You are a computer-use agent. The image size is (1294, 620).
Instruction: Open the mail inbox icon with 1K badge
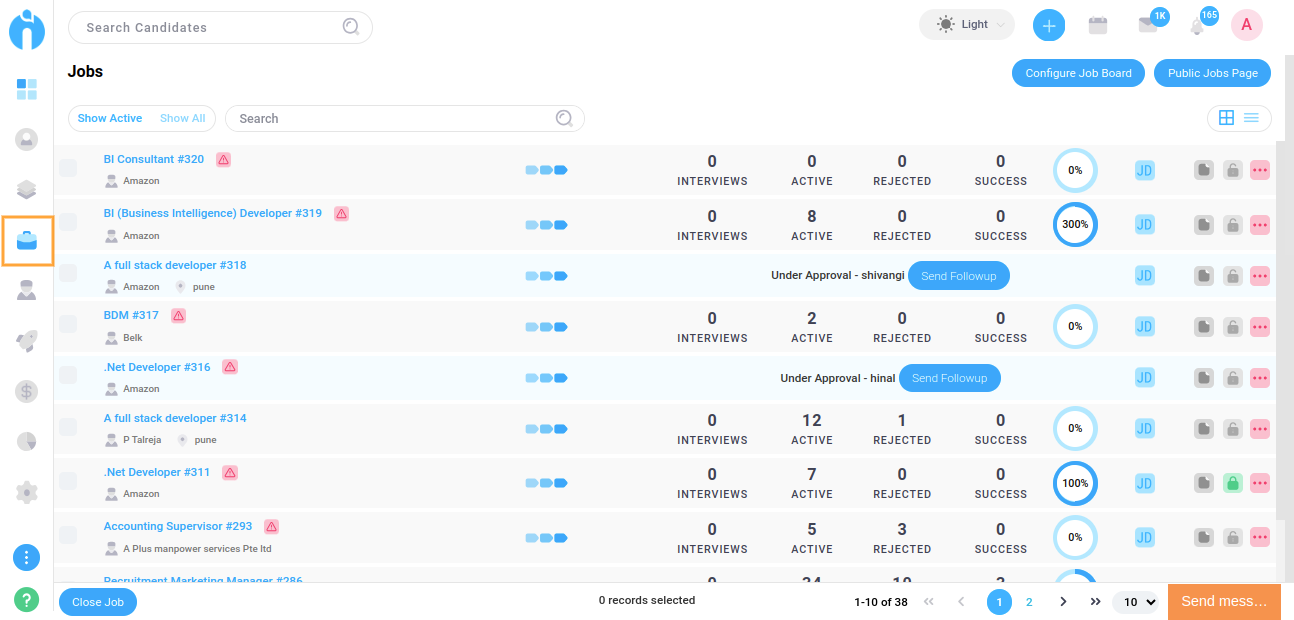[x=1148, y=26]
